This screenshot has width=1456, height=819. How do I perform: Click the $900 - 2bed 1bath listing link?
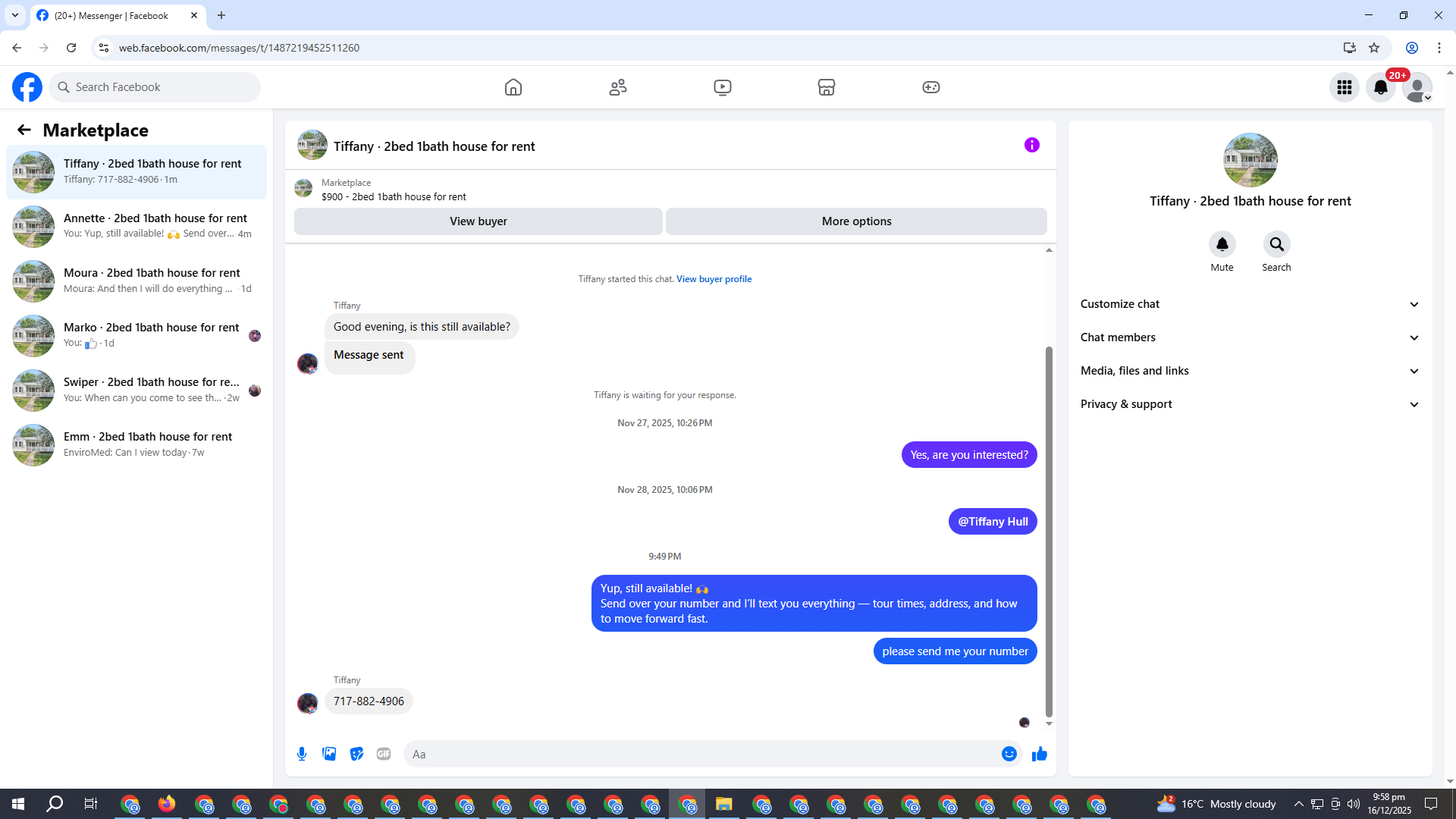[x=394, y=197]
